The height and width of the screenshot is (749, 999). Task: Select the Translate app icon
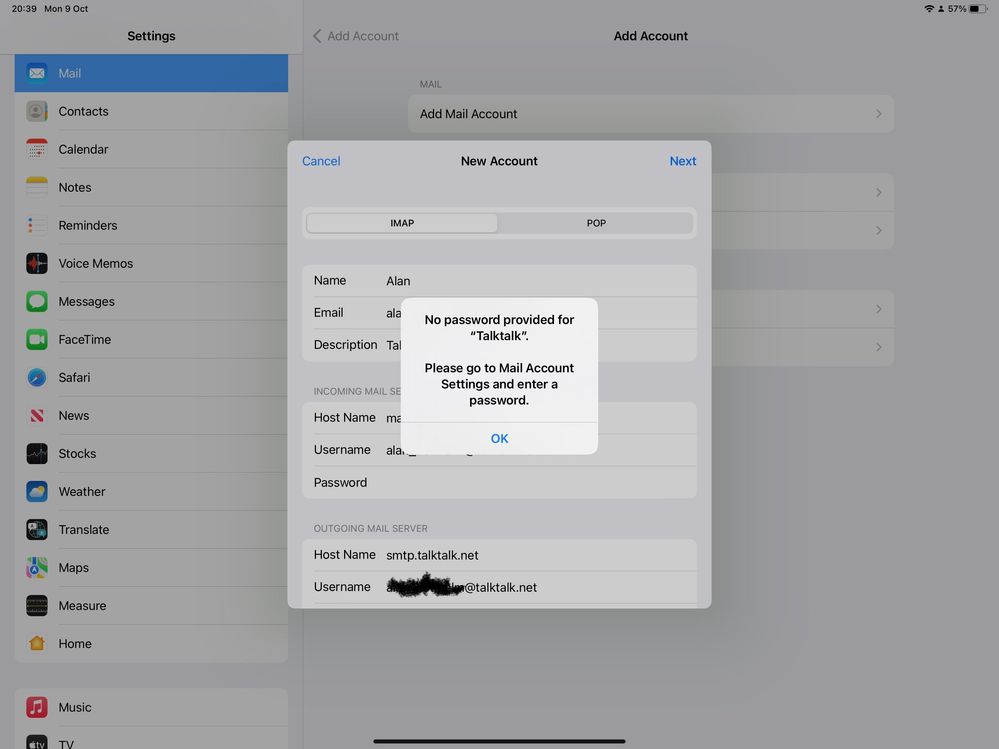[x=37, y=529]
